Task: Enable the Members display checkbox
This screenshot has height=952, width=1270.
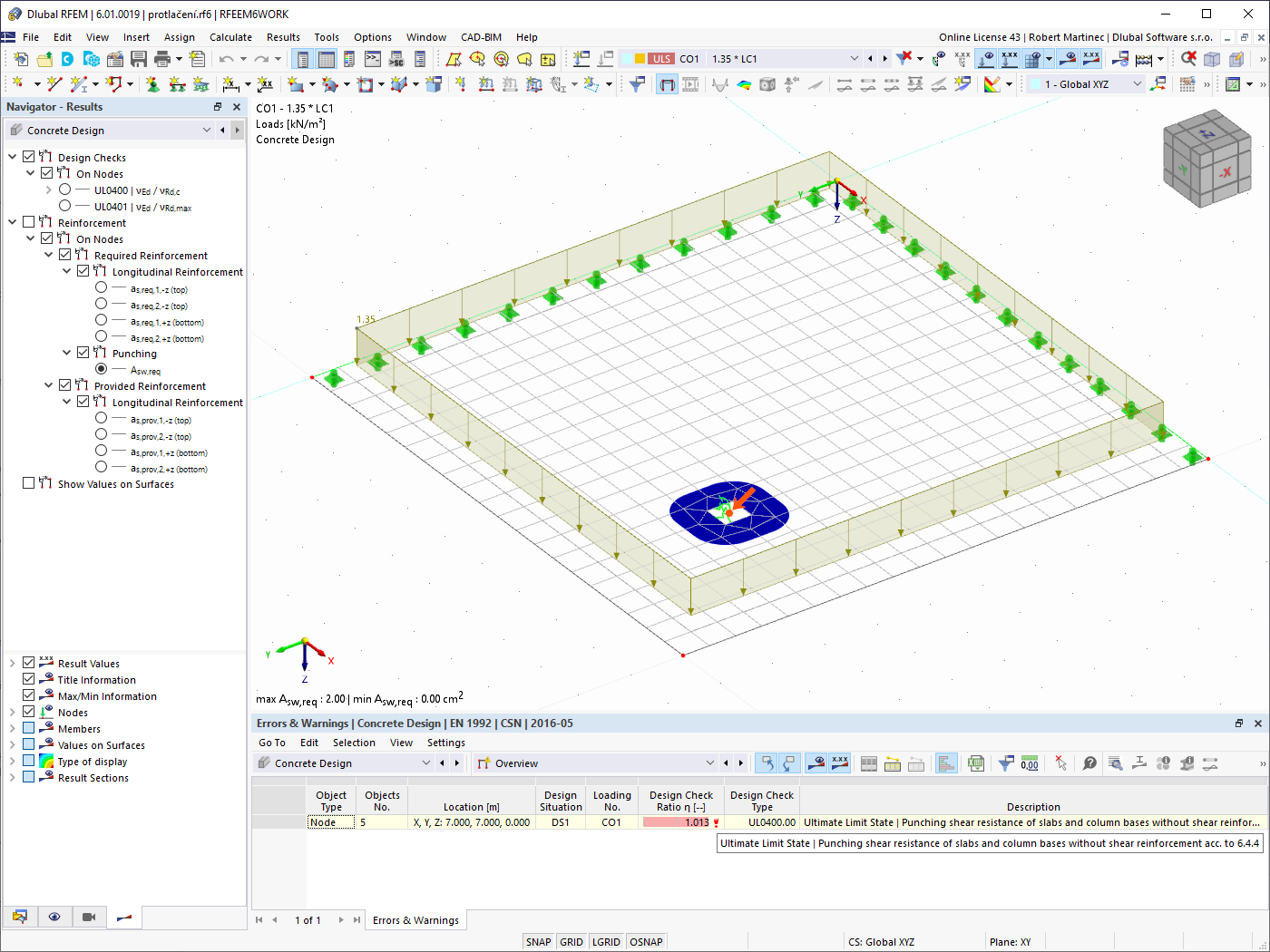Action: (29, 728)
